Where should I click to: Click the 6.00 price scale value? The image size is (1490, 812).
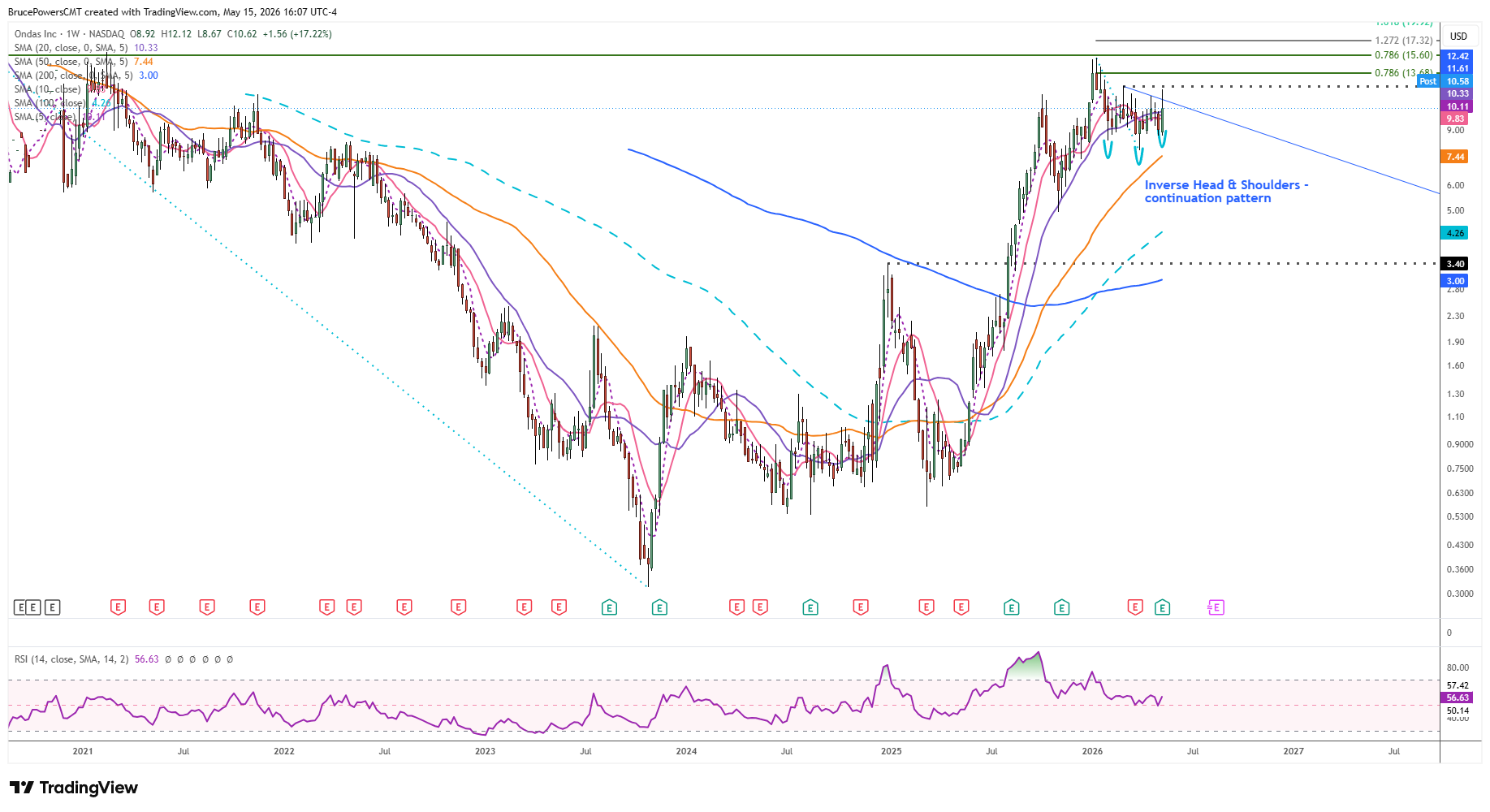(1455, 185)
